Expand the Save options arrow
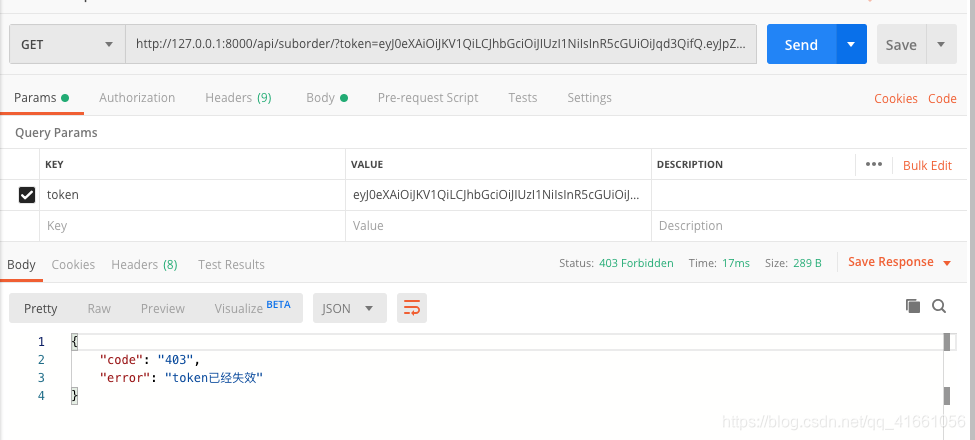The width and height of the screenshot is (975, 440). (x=941, y=45)
